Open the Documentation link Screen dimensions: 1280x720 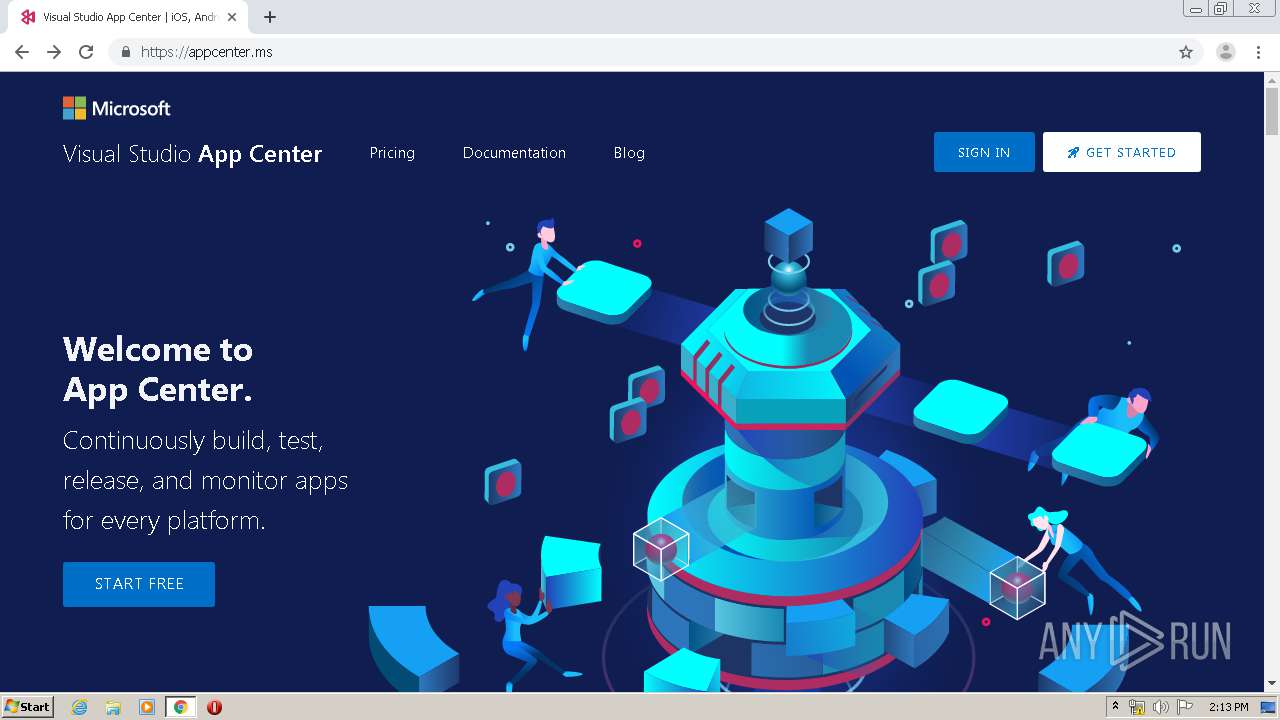tap(514, 153)
